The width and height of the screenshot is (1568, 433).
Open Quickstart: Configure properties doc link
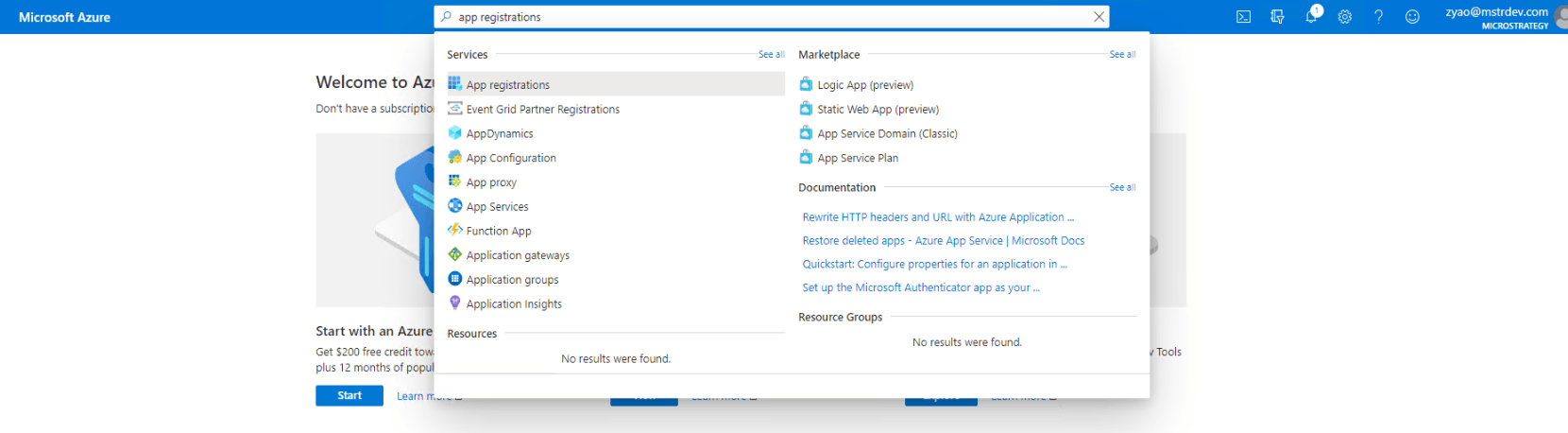coord(934,264)
